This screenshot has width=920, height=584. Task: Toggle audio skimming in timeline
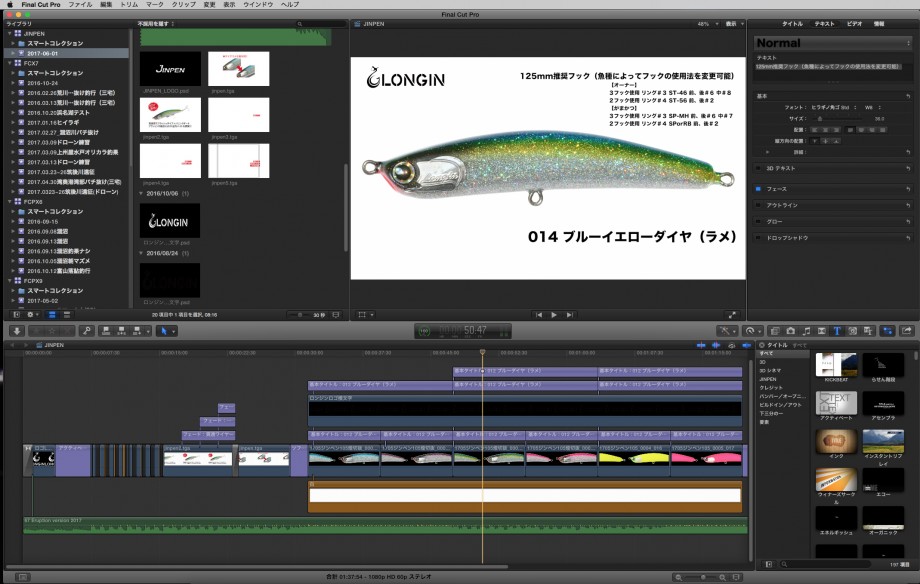716,345
